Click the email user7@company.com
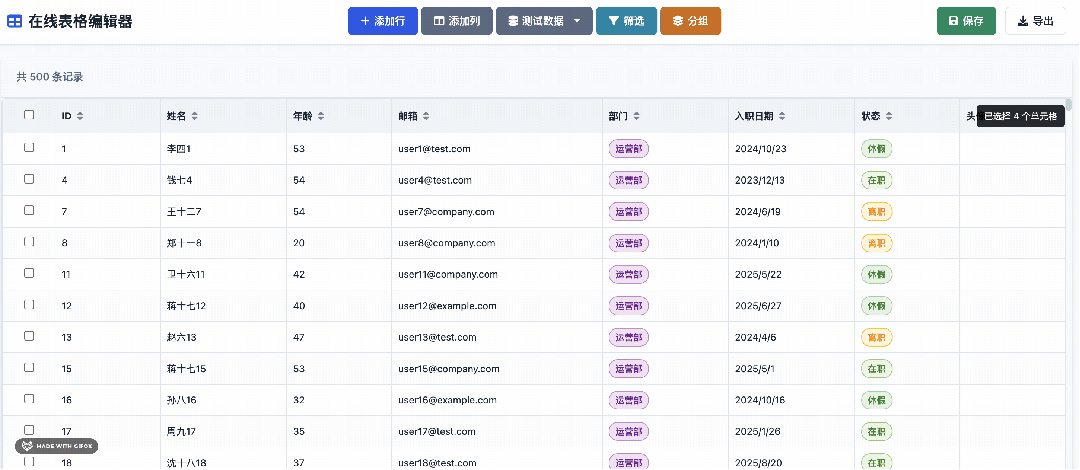This screenshot has height=470, width=1080. click(x=446, y=212)
